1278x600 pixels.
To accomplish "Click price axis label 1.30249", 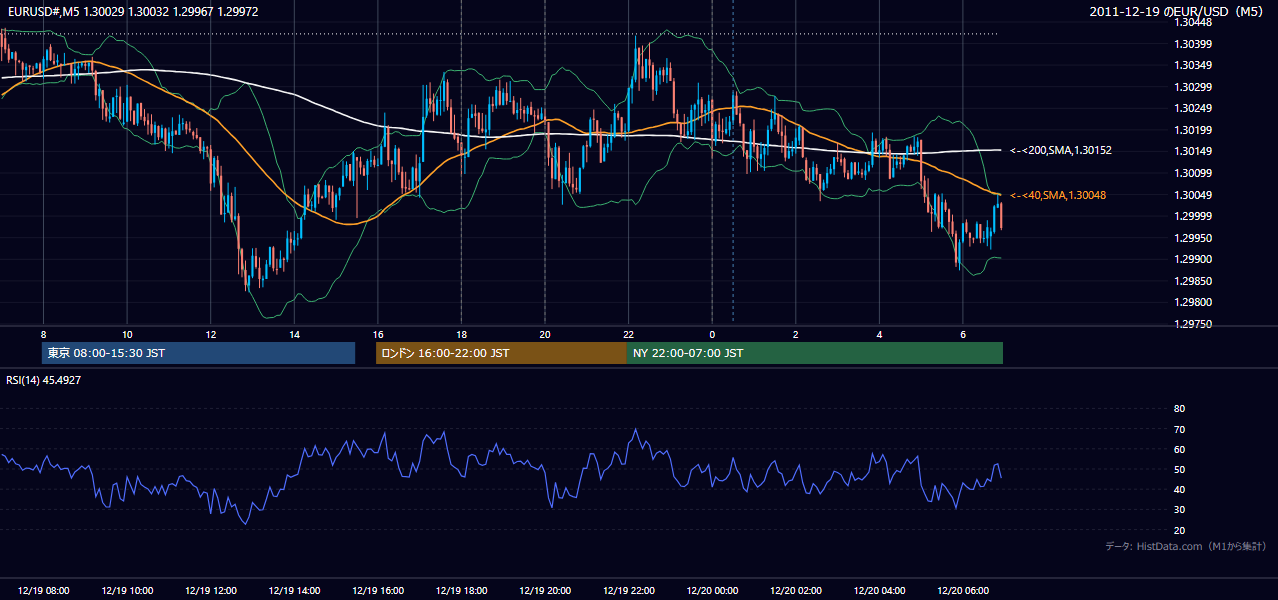I will 1192,108.
